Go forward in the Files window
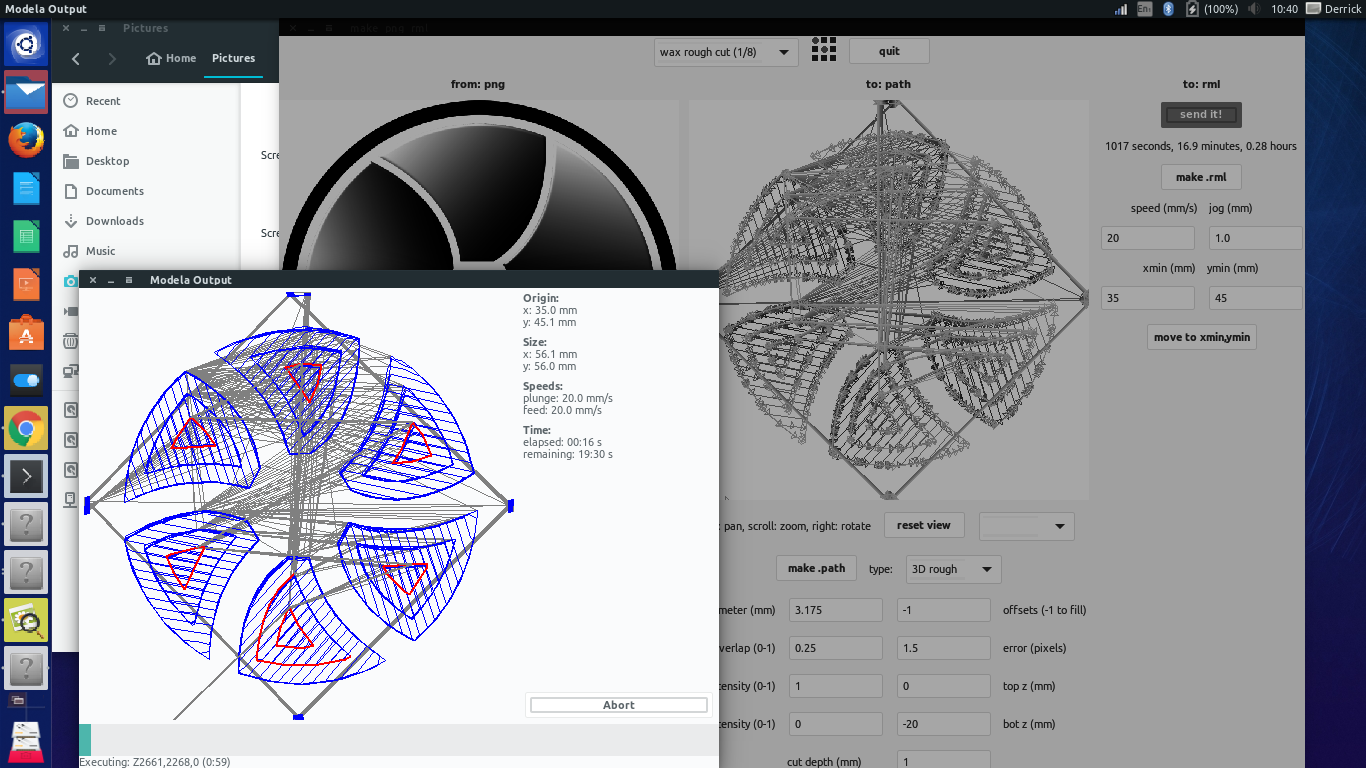 112,59
